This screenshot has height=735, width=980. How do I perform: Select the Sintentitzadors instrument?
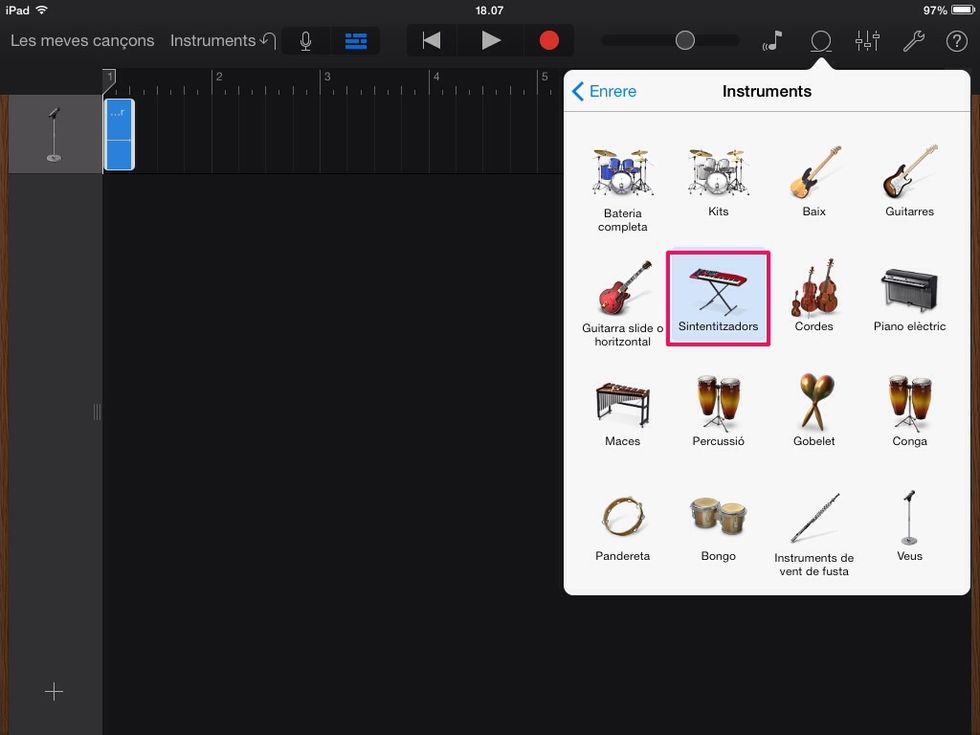pyautogui.click(x=718, y=298)
